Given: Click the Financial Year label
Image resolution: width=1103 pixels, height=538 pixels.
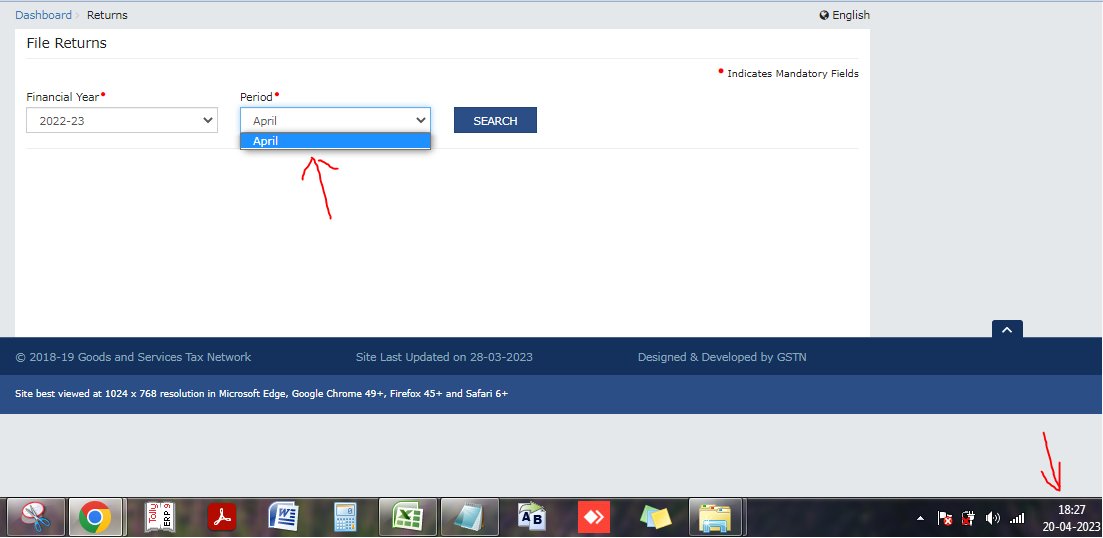Looking at the screenshot, I should (63, 97).
